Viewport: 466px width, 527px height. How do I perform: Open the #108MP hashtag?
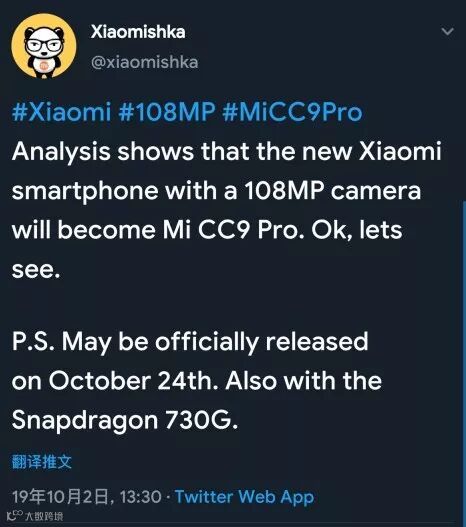click(x=167, y=112)
